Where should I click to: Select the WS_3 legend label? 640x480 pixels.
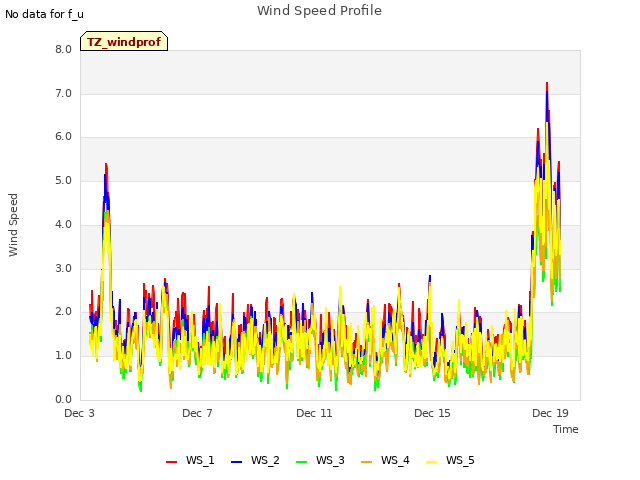[x=330, y=460]
